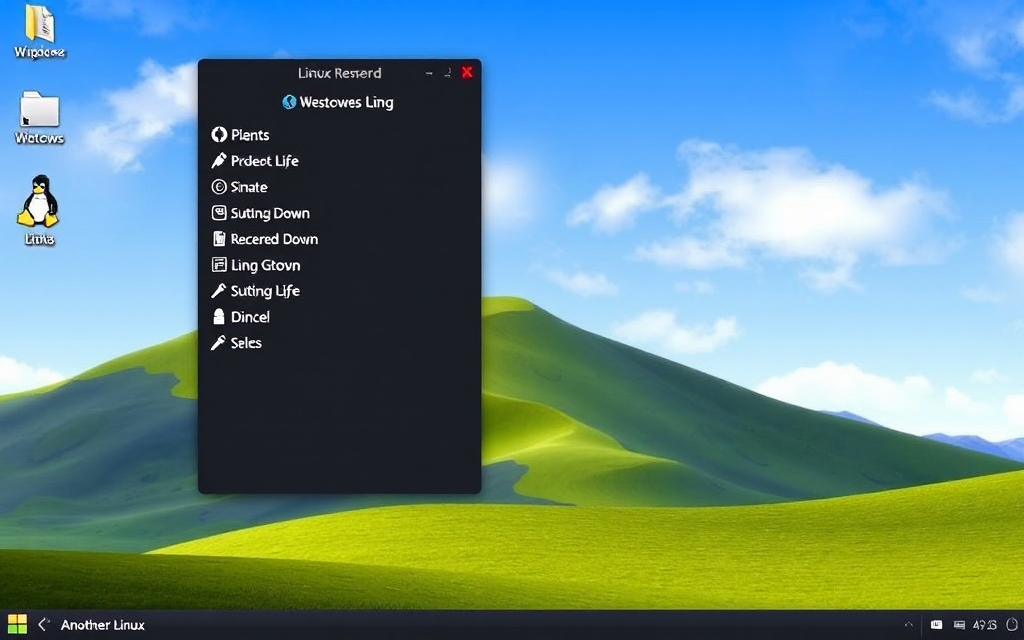Screen dimensions: 1024x640
Task: Click the keyboard-style tray icon beside the clock
Action: (x=959, y=625)
